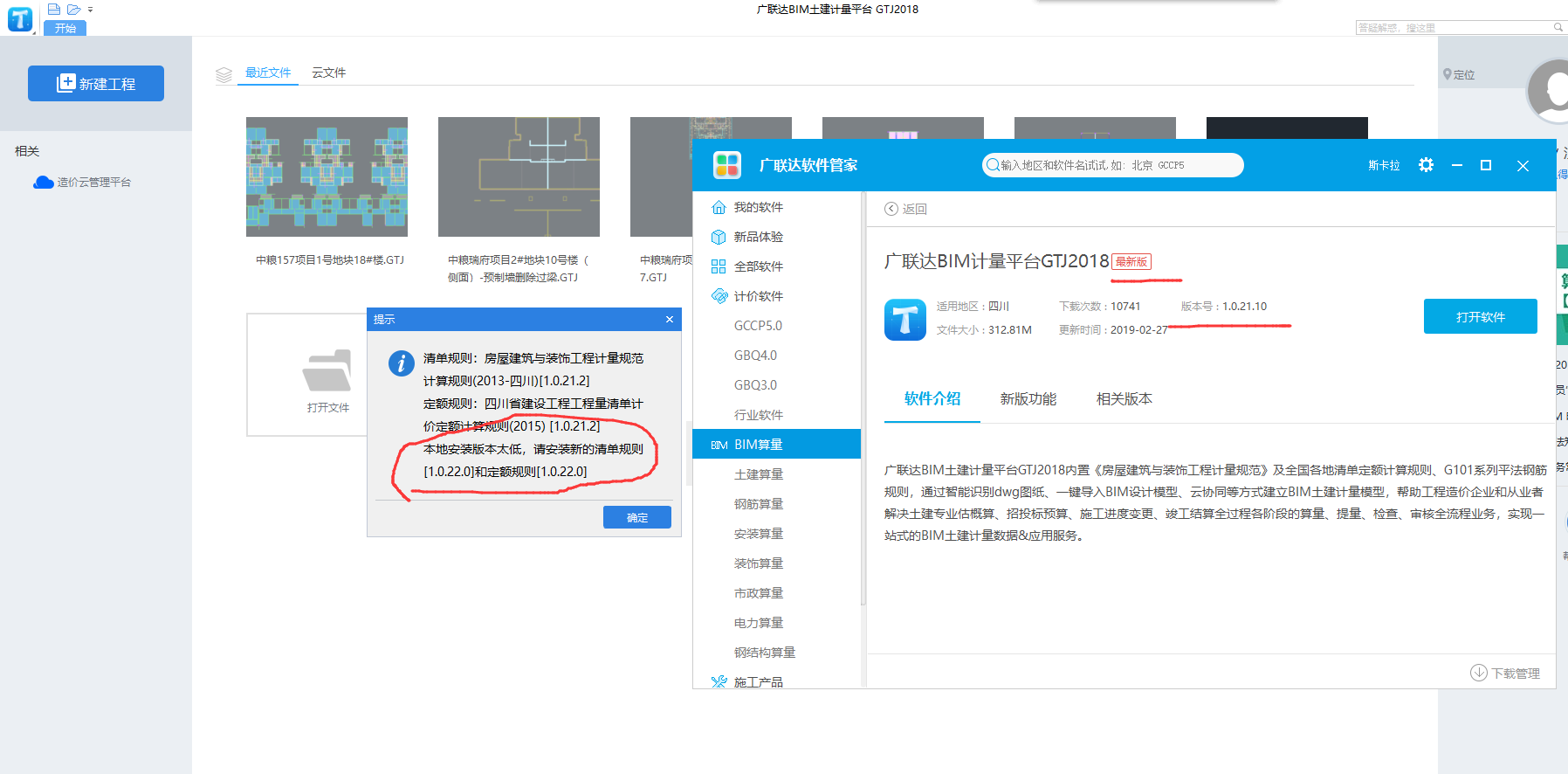Open the 中粮瑞府项目2#地块10号楼 file thumbnail
The image size is (1568, 774).
519,176
